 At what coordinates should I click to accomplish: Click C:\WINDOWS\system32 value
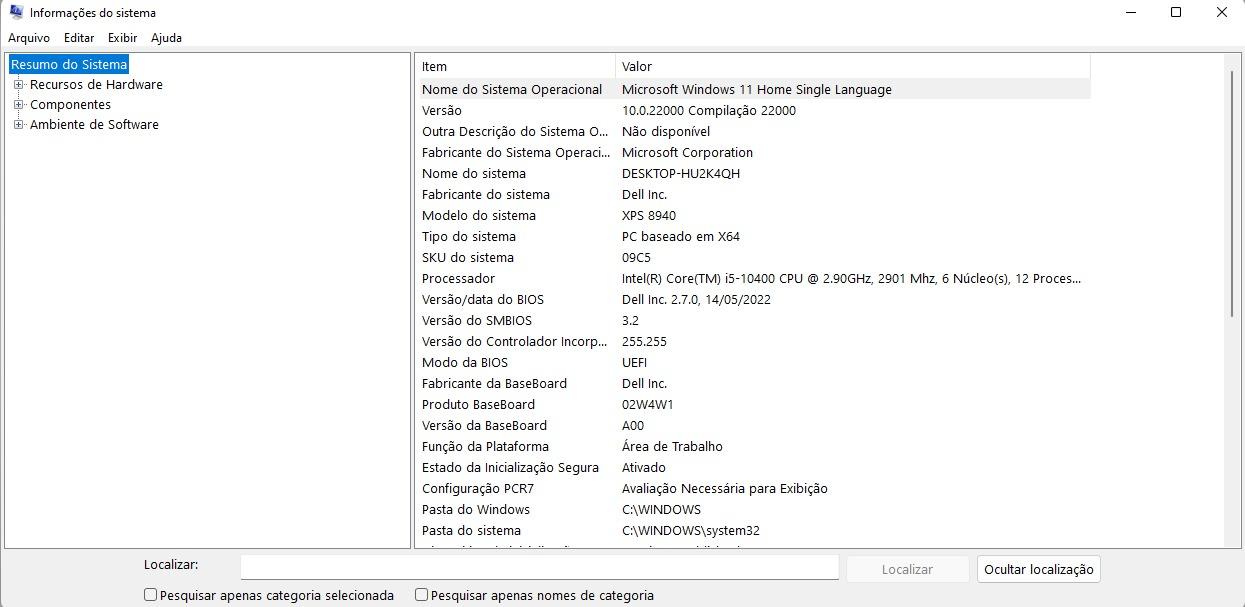tap(691, 531)
